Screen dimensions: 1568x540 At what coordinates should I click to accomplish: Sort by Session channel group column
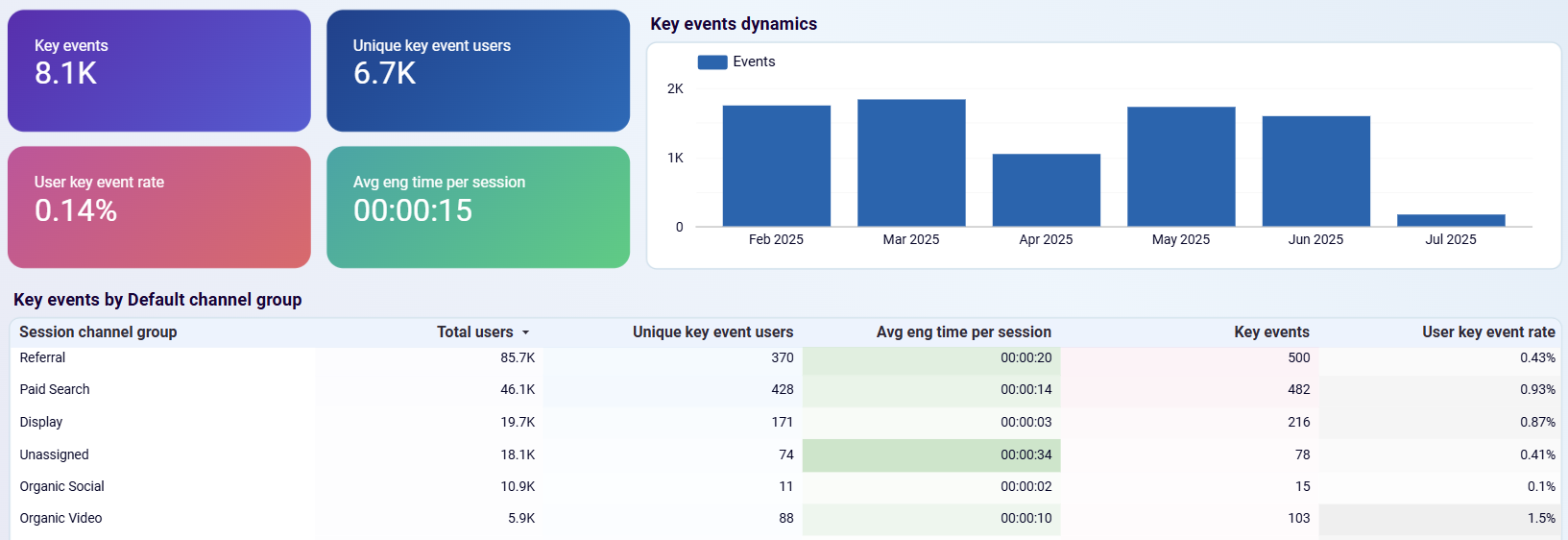coord(98,331)
